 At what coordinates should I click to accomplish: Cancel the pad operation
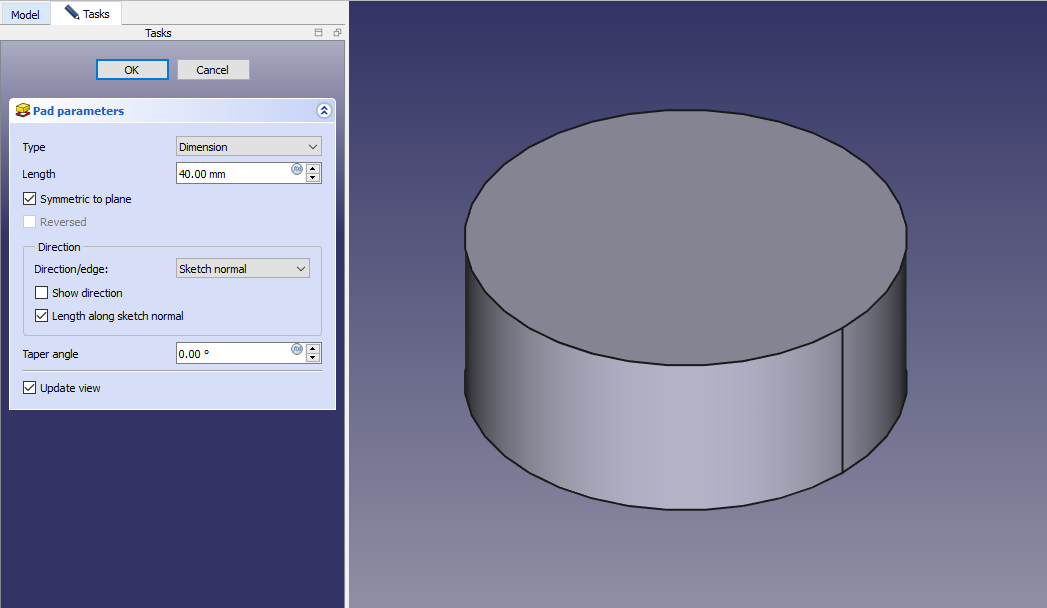point(213,70)
